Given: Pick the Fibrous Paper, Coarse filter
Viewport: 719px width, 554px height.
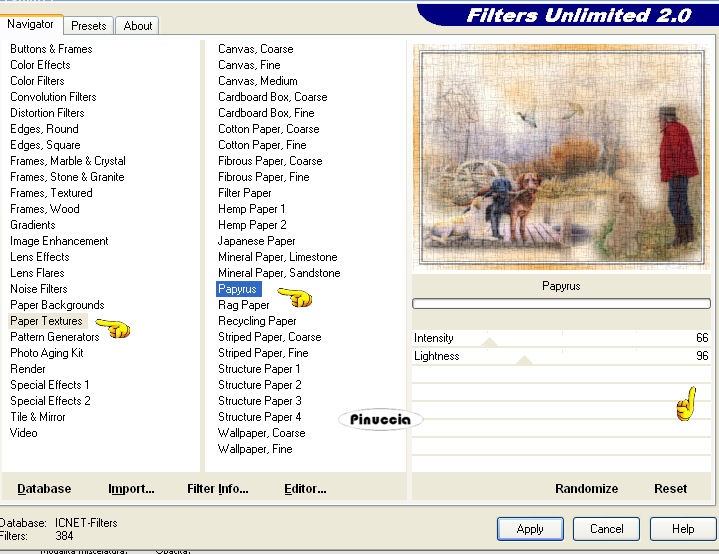Looking at the screenshot, I should (270, 161).
